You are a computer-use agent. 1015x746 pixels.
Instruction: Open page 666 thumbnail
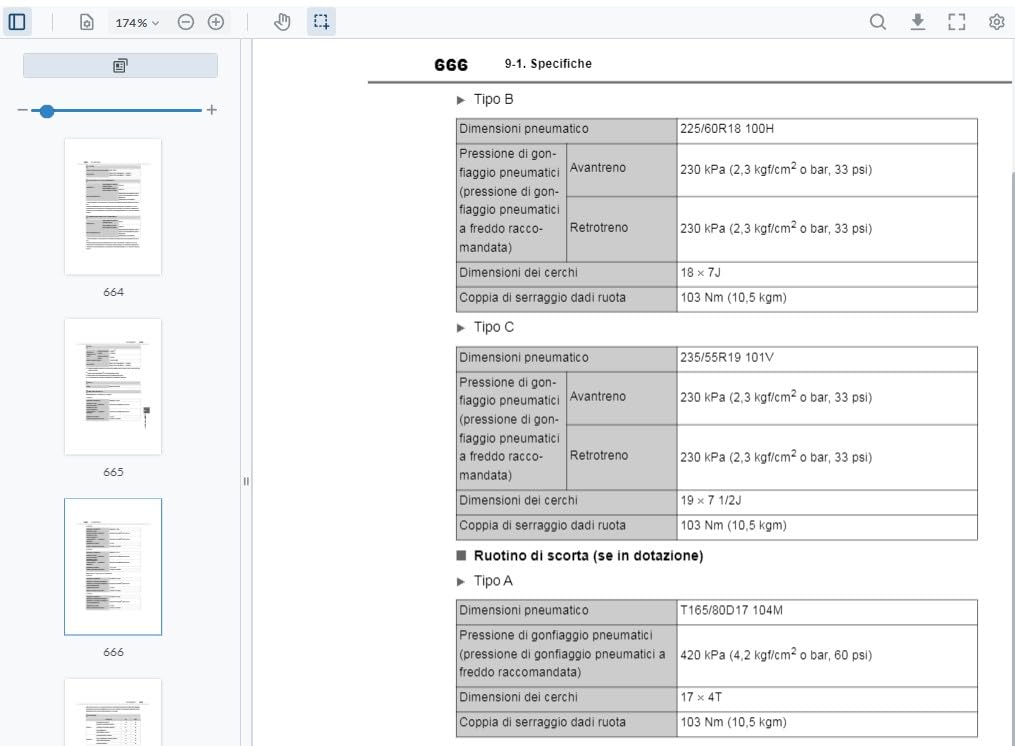click(113, 567)
